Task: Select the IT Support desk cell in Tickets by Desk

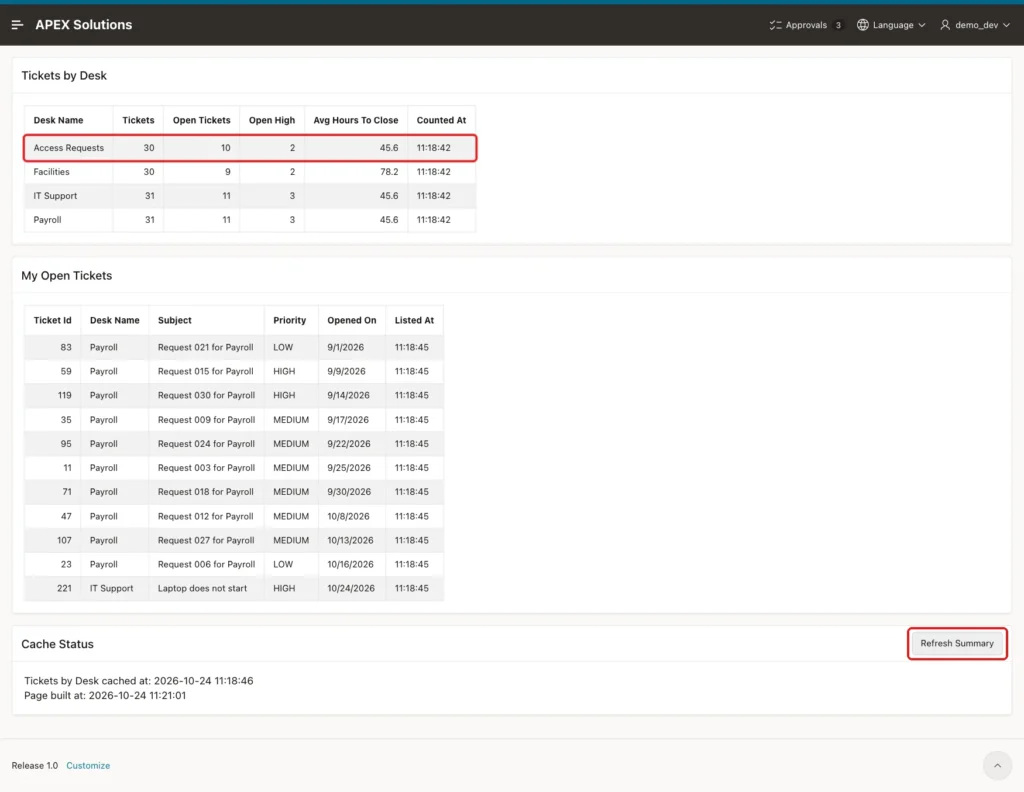Action: coord(69,196)
